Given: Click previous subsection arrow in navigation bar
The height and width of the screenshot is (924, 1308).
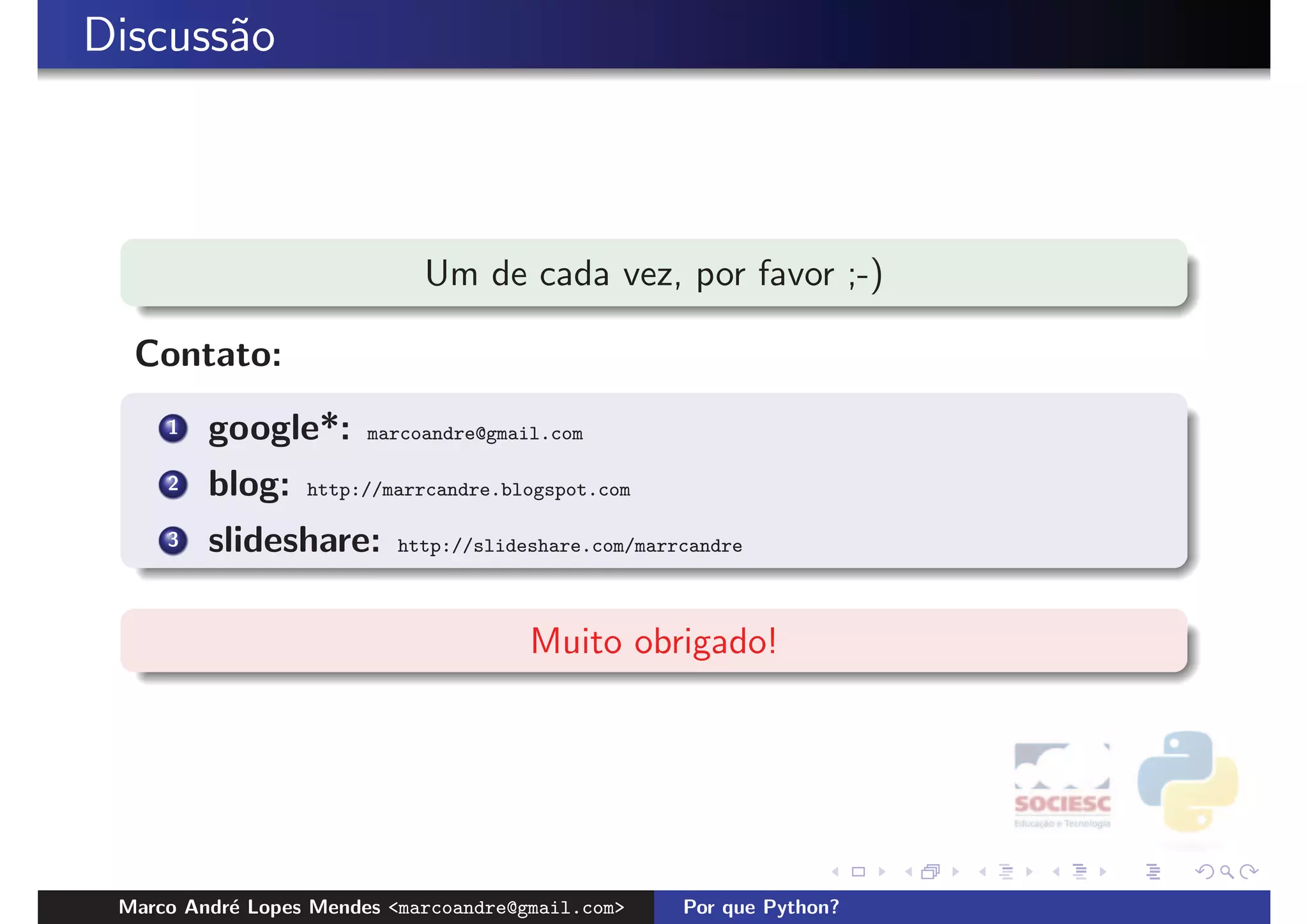Looking at the screenshot, I should (x=982, y=872).
